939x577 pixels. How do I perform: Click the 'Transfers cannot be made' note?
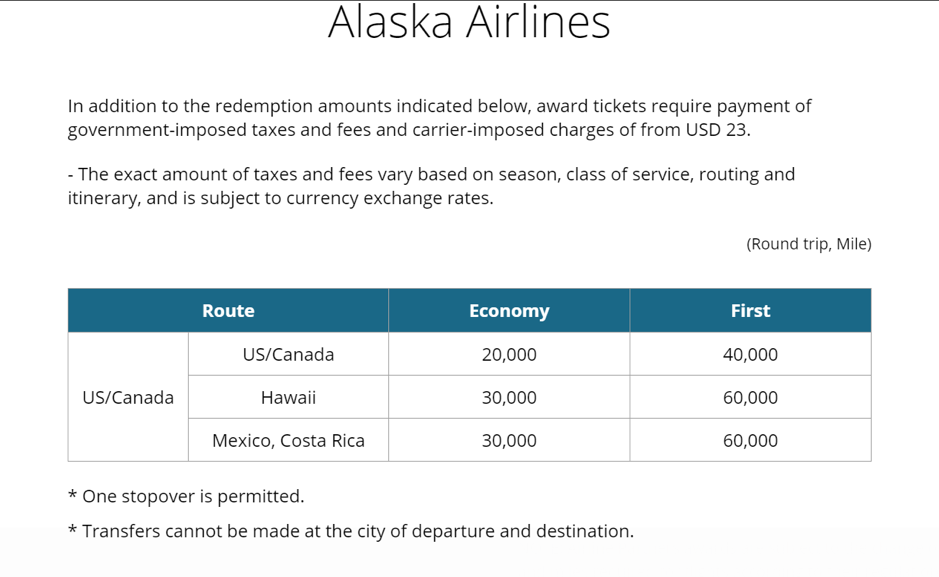(350, 531)
